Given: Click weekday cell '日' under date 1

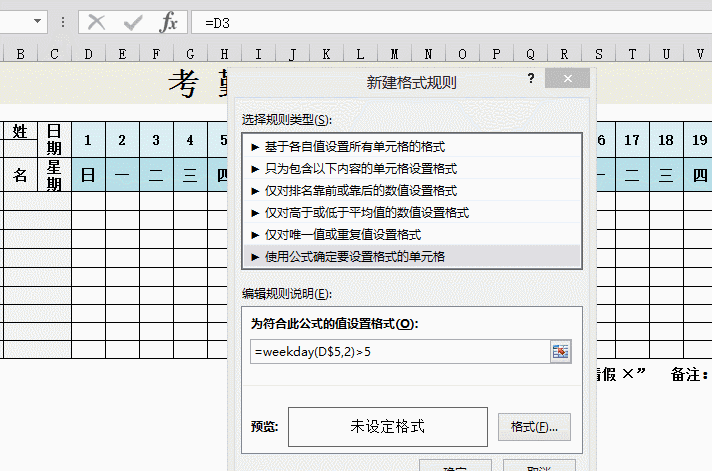Looking at the screenshot, I should click(89, 174).
